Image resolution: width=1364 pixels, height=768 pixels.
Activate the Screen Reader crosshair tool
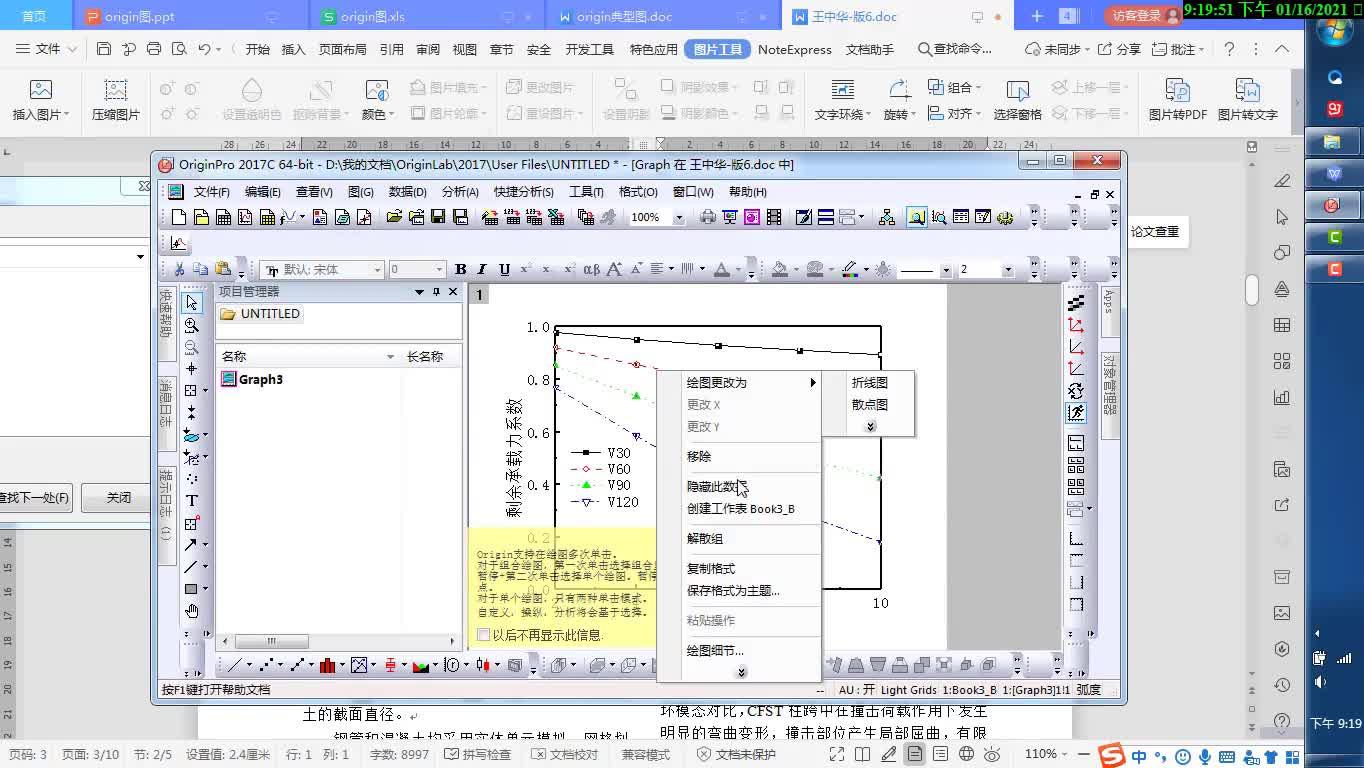[x=191, y=369]
